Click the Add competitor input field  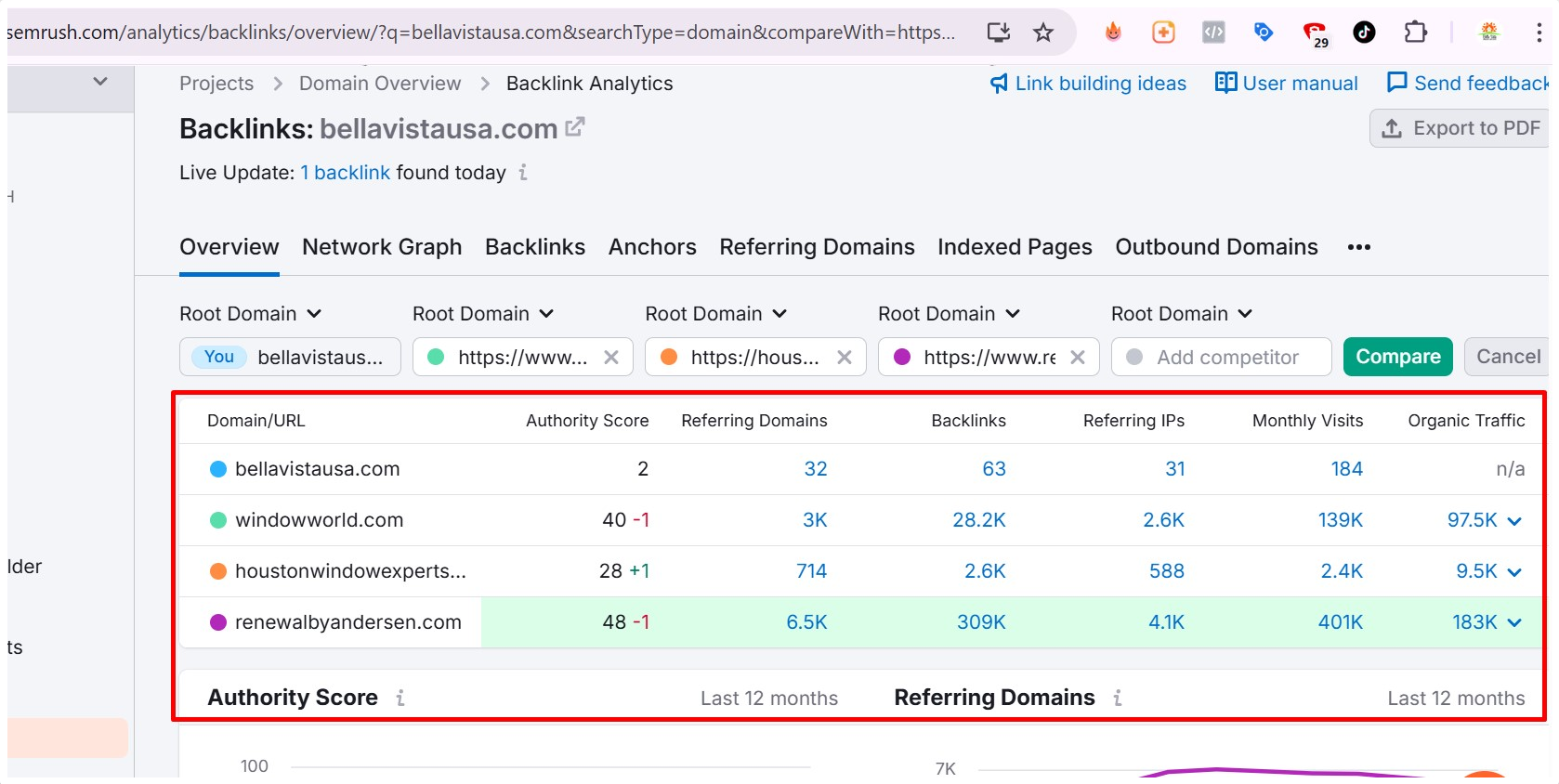coord(1222,357)
